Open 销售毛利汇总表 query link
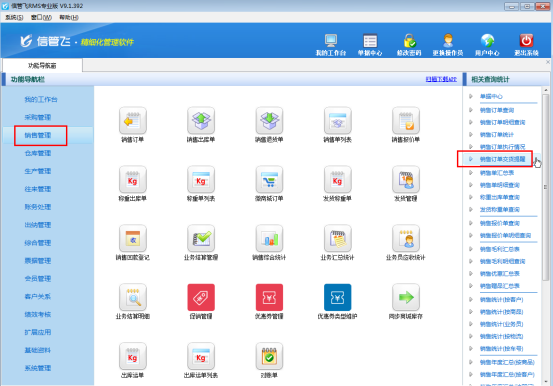Image resolution: width=553 pixels, height=386 pixels. pos(499,249)
